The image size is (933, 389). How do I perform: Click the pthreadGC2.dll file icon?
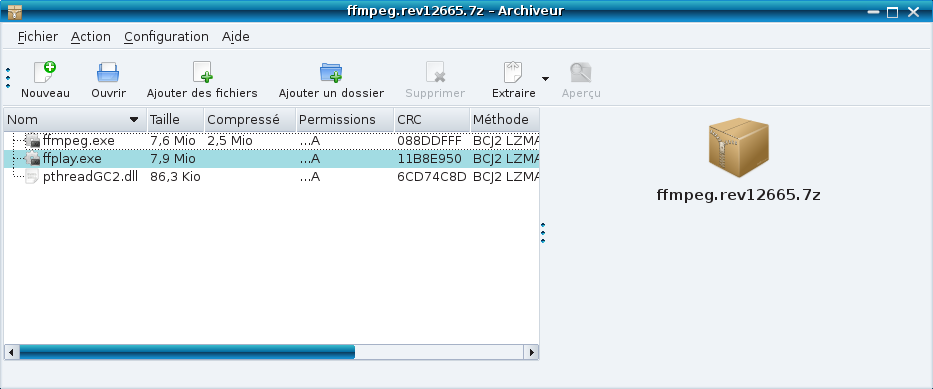coord(33,177)
